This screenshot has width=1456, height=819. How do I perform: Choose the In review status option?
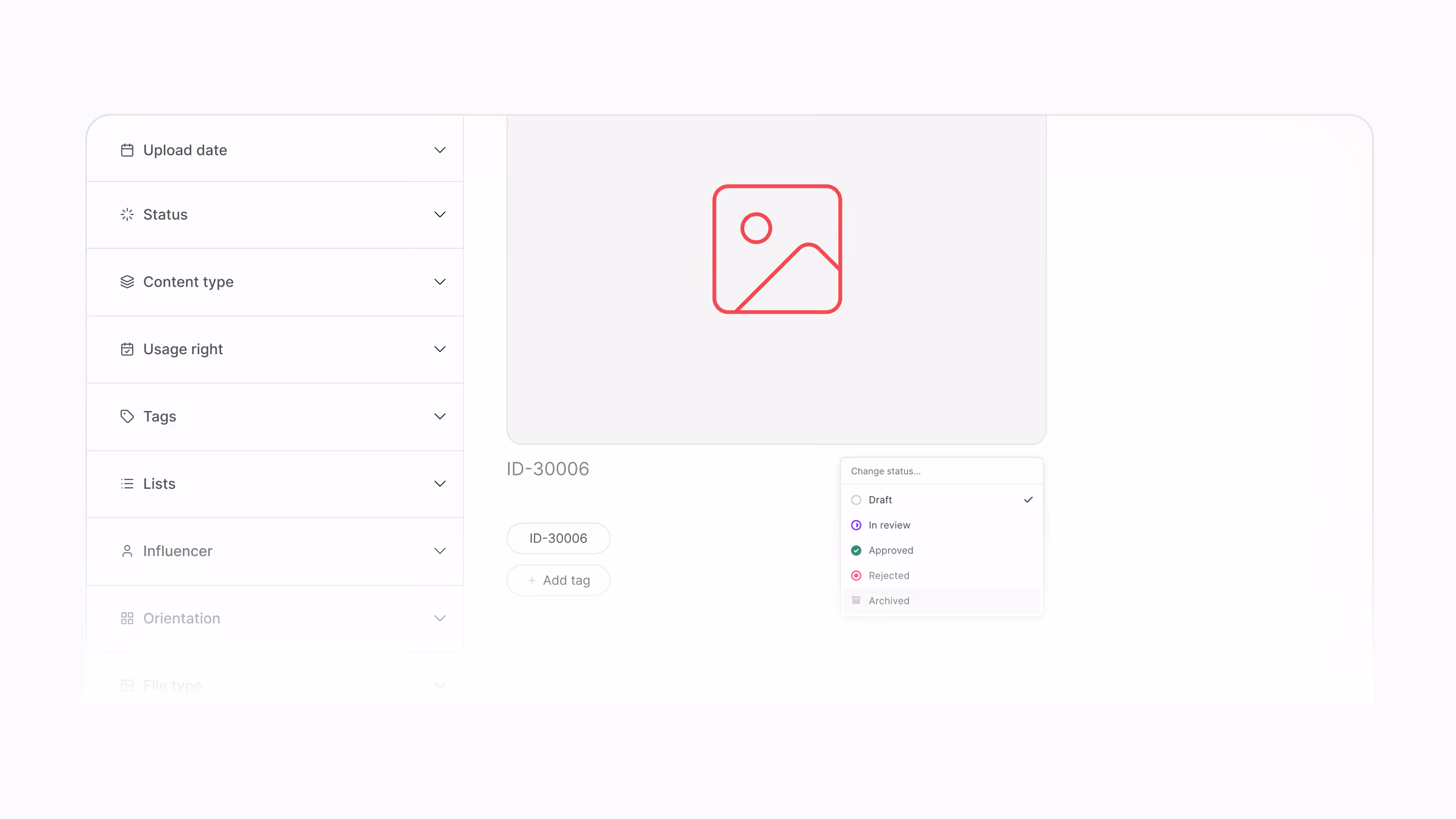point(889,525)
